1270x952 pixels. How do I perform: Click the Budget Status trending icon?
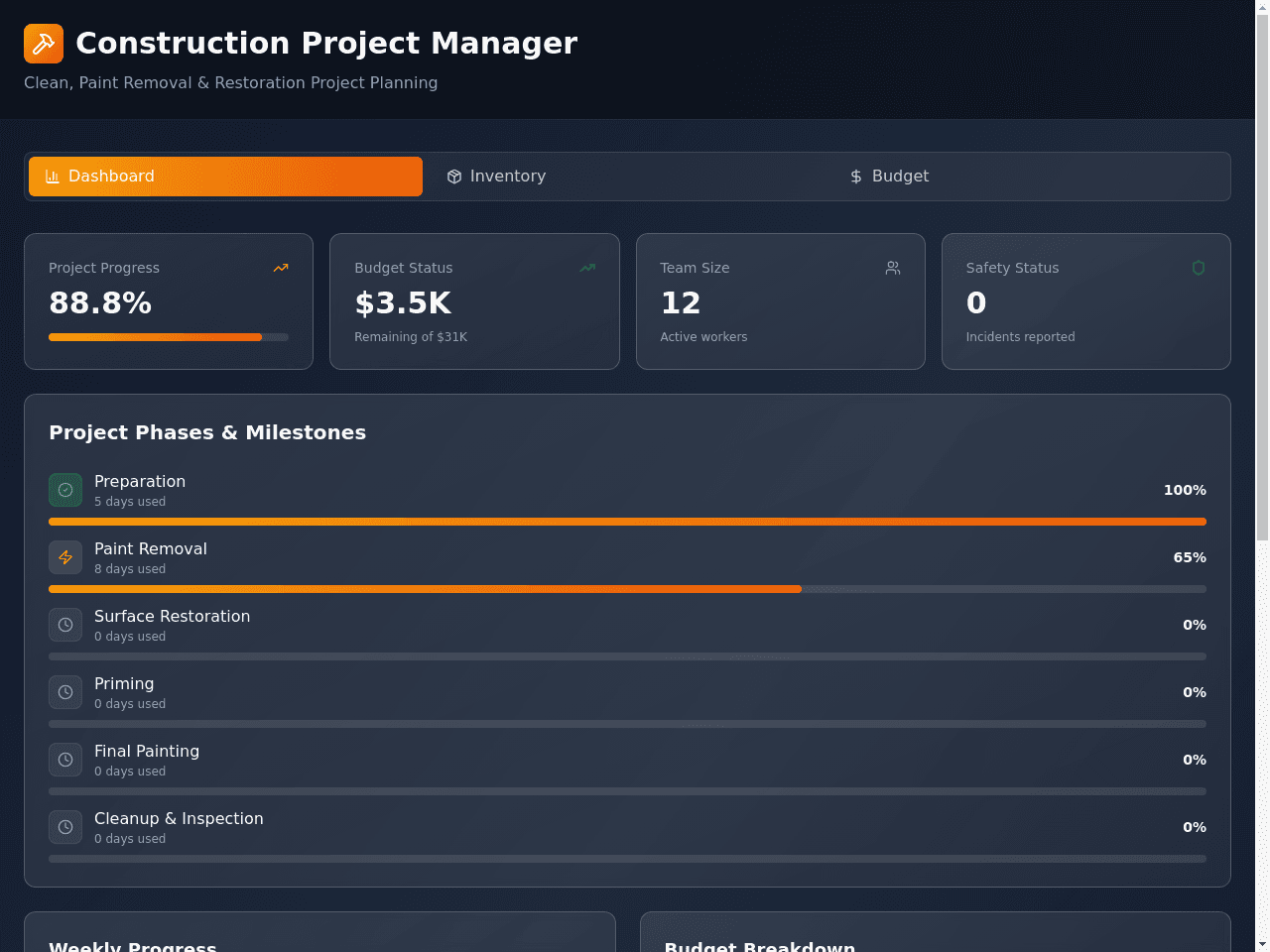pos(587,268)
